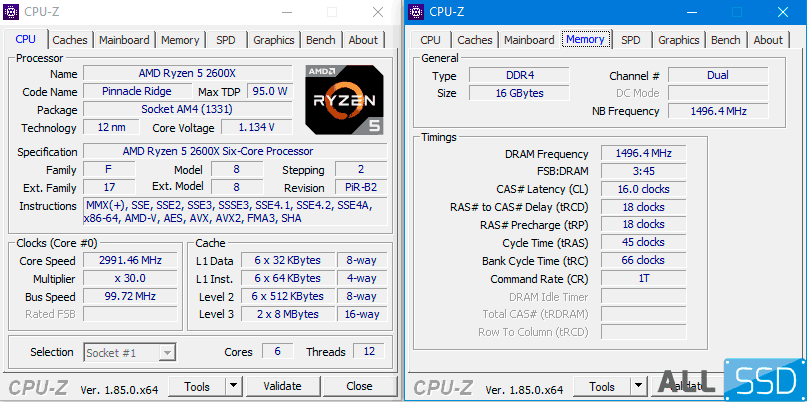Select the SPD tab in the Memory window
The image size is (807, 402).
tap(631, 40)
